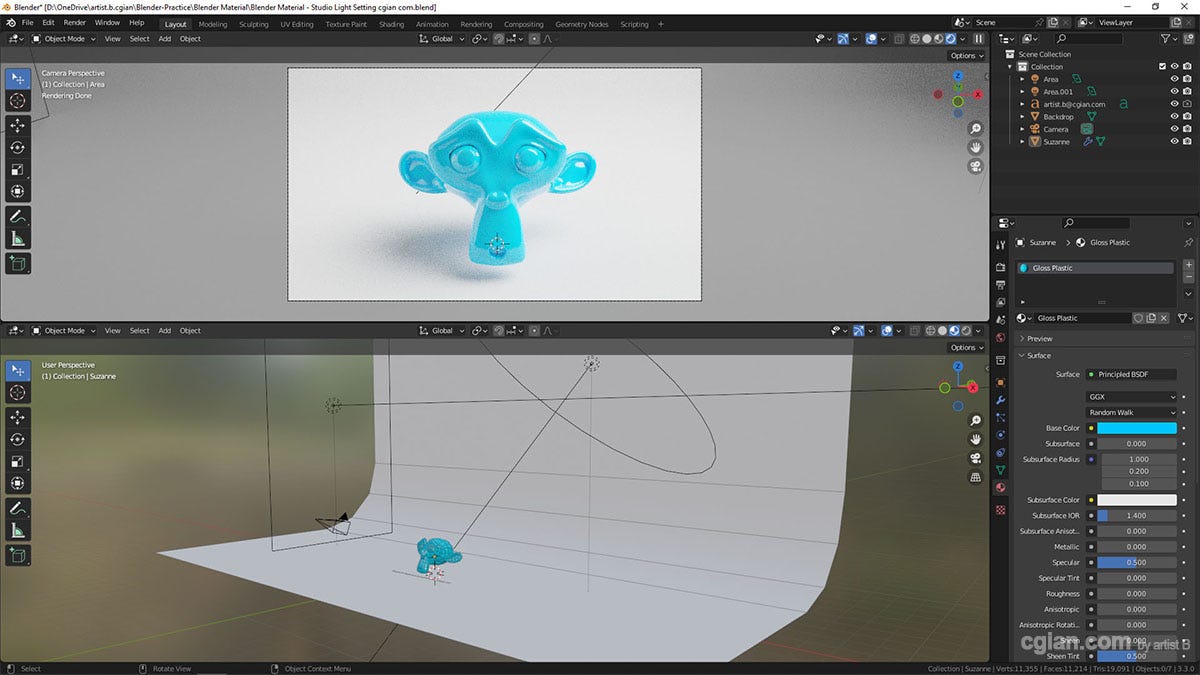The height and width of the screenshot is (675, 1200).
Task: Disable Suzanne's render visibility camera toggle
Action: pyautogui.click(x=1187, y=141)
